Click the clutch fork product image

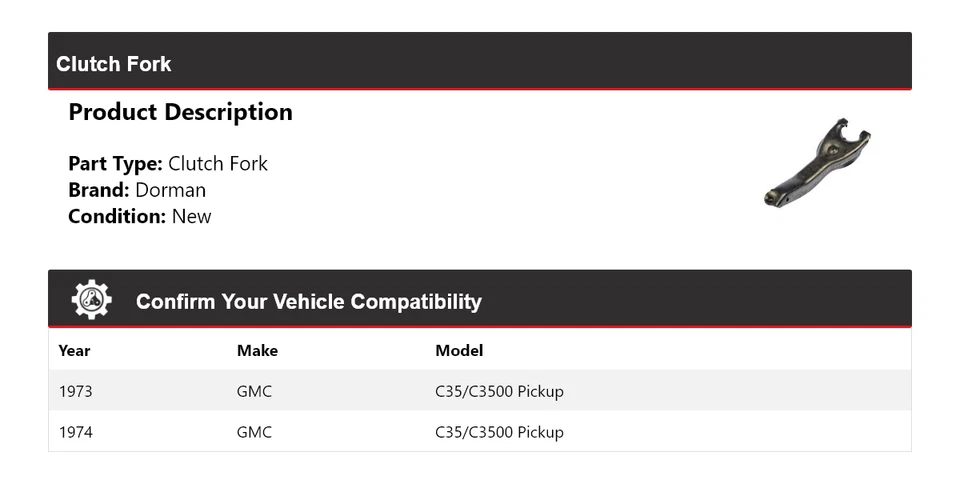816,162
